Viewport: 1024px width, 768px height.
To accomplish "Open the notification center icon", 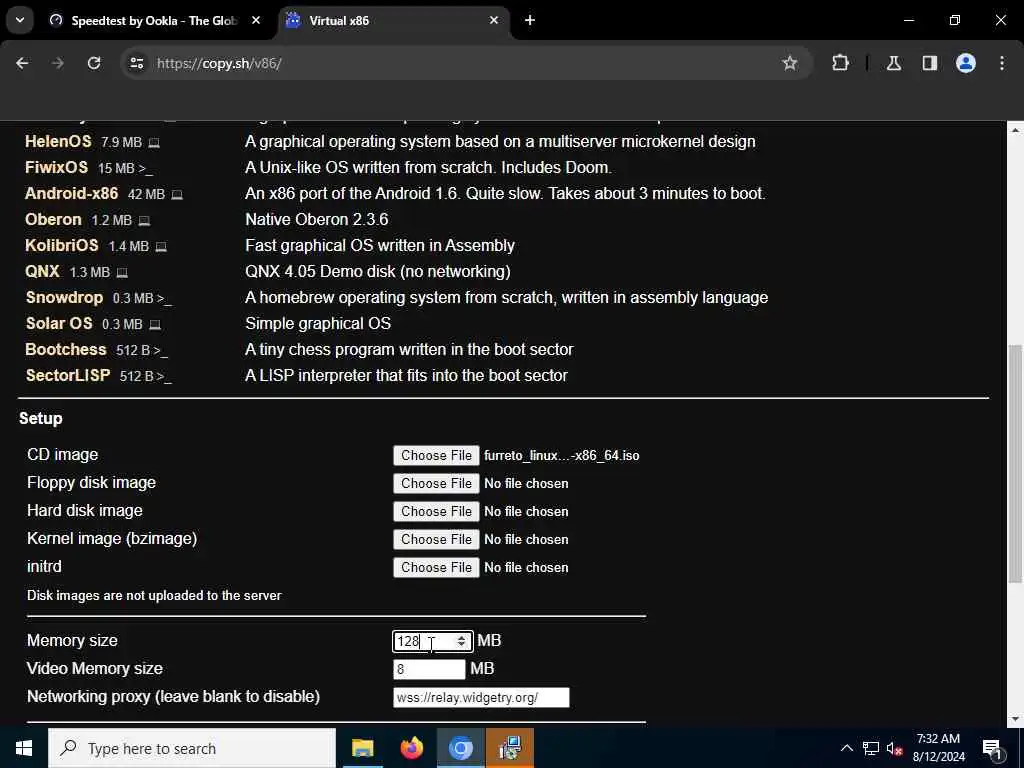I will click(993, 749).
